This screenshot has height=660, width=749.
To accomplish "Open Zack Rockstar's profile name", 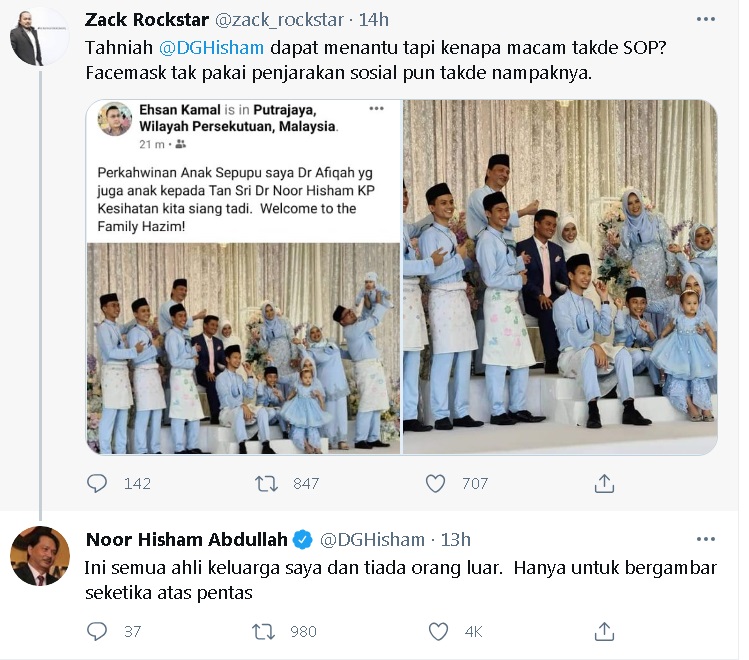I will (147, 20).
